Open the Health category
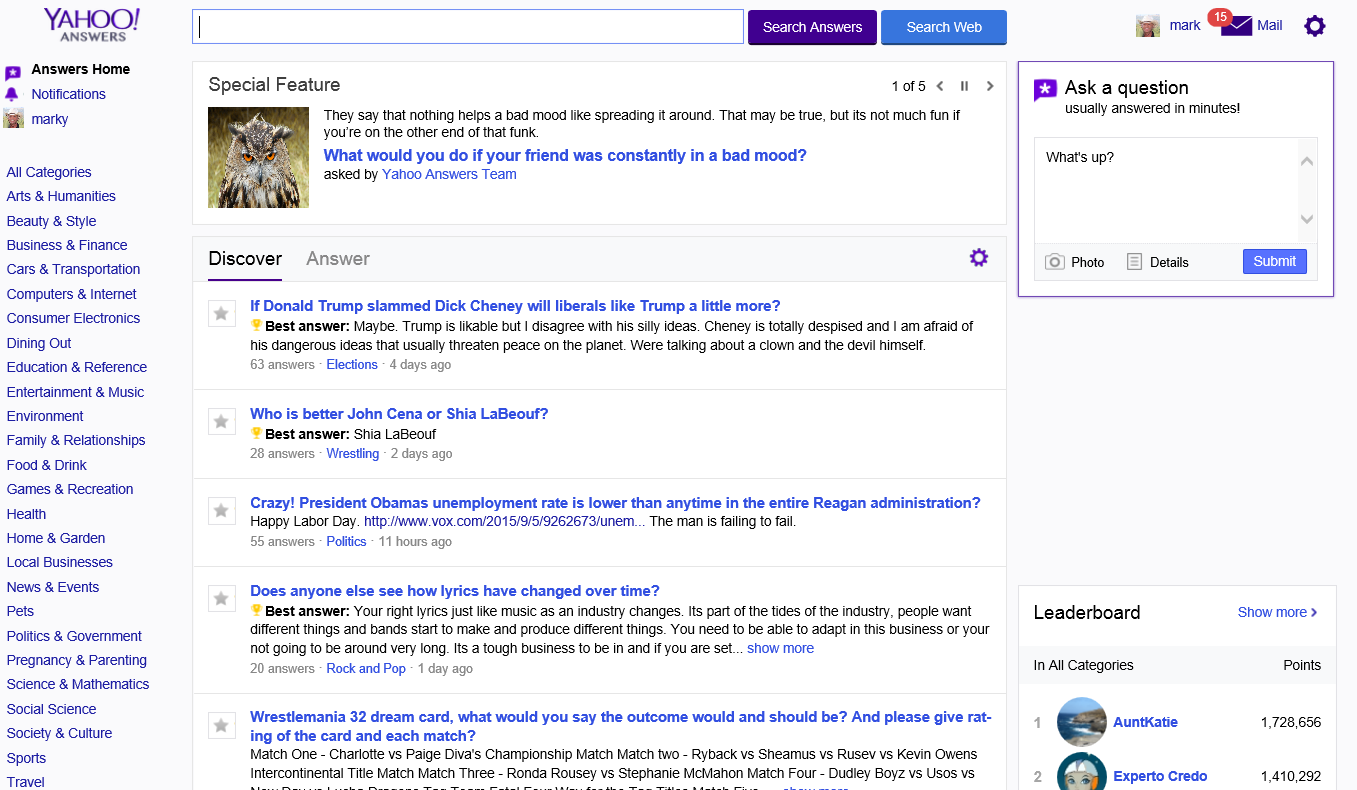Image resolution: width=1357 pixels, height=790 pixels. 26,514
